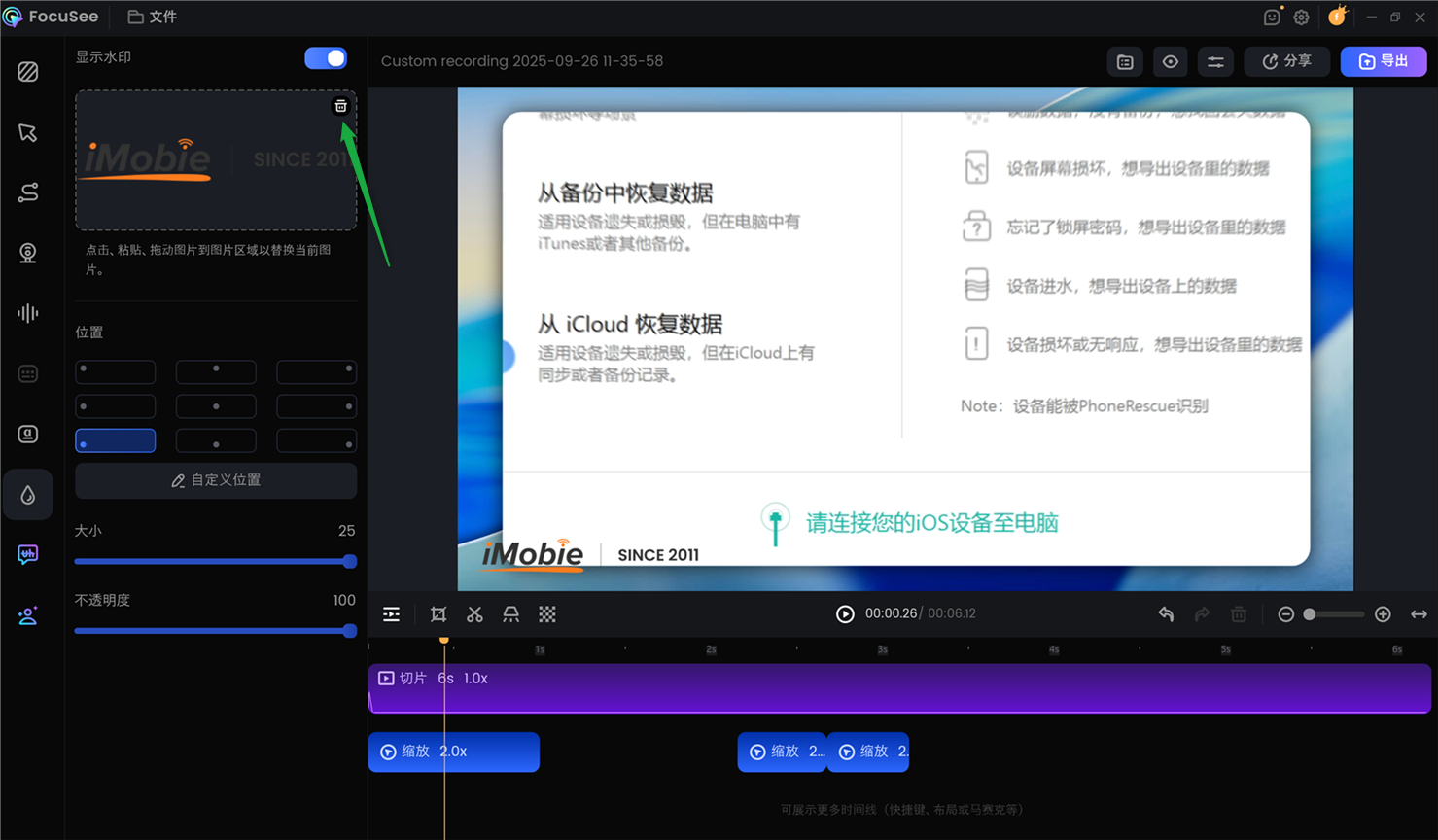Adjust the 不透明度 opacity slider

(216, 631)
